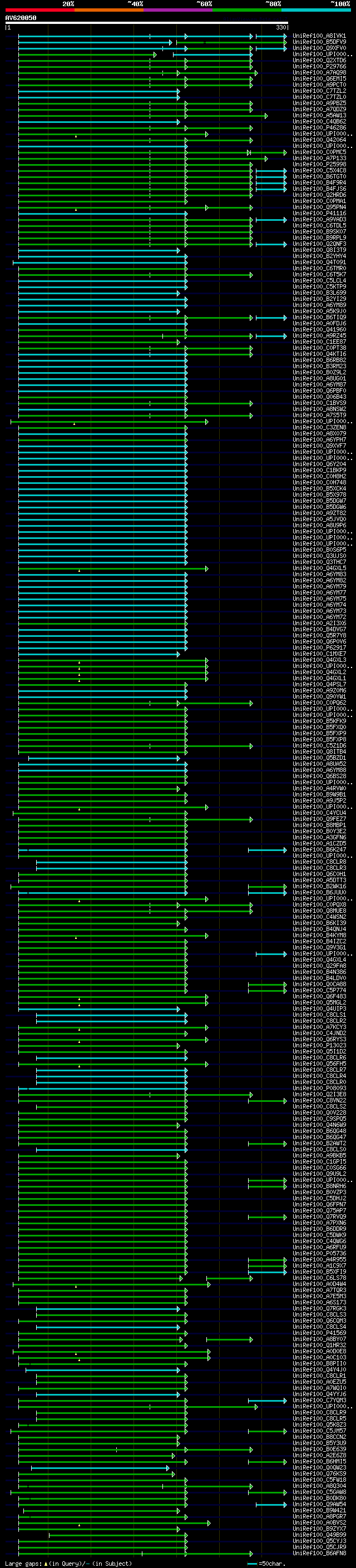The image size is (356, 1568).
Task: Click the cyan ~100% identity color segment
Action: 316,10
